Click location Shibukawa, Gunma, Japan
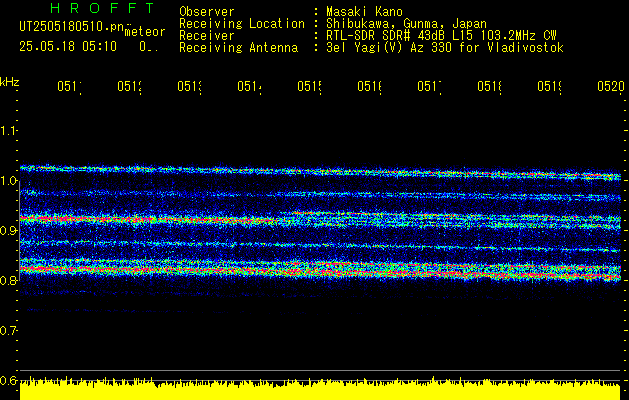The height and width of the screenshot is (400, 629). click(406, 24)
